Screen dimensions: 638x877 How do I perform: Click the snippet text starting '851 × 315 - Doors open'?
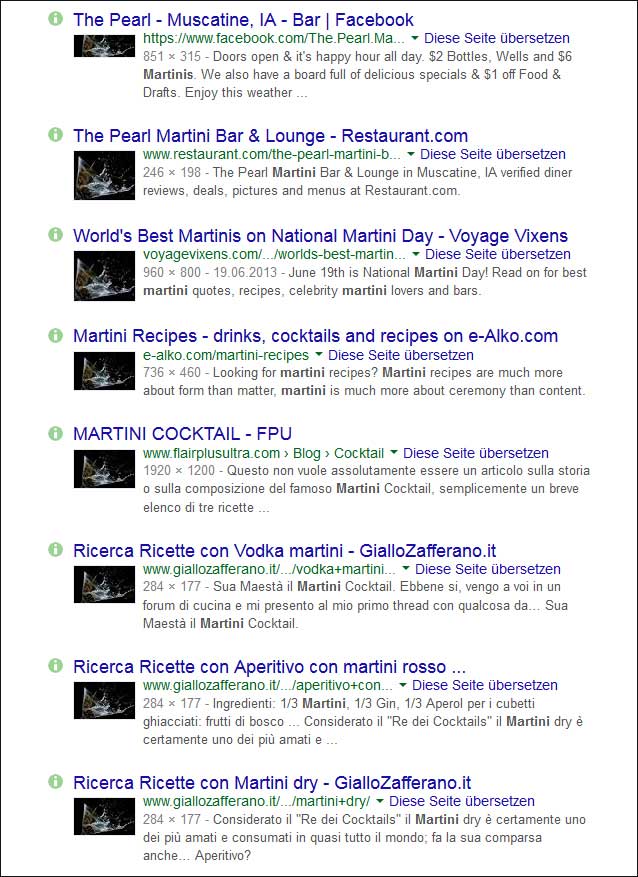tap(358, 74)
